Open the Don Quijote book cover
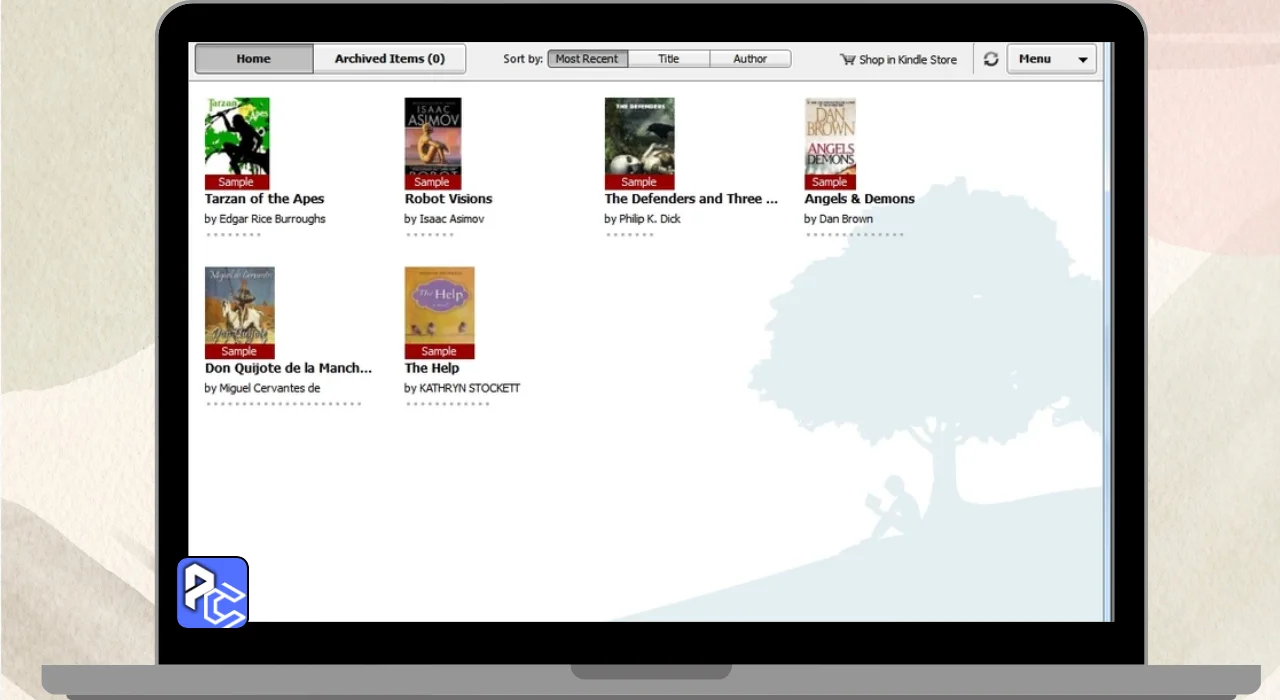 (240, 312)
